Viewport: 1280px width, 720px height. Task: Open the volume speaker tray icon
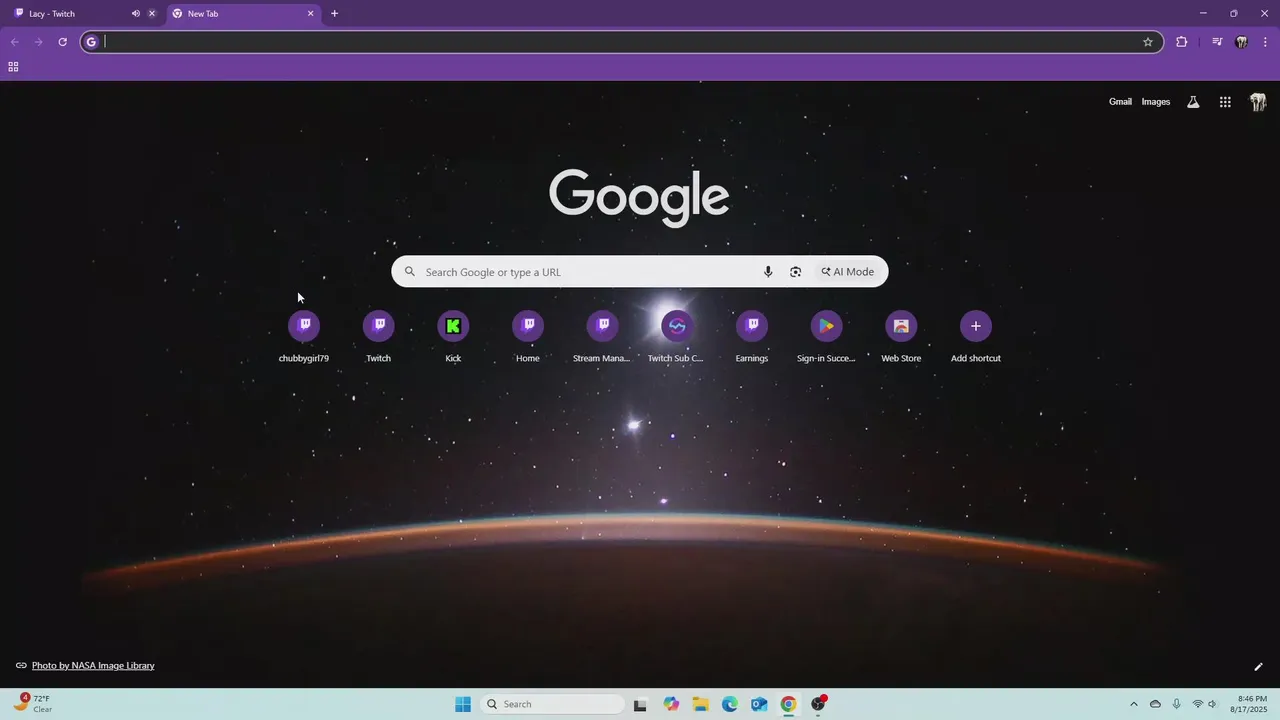tap(1213, 704)
